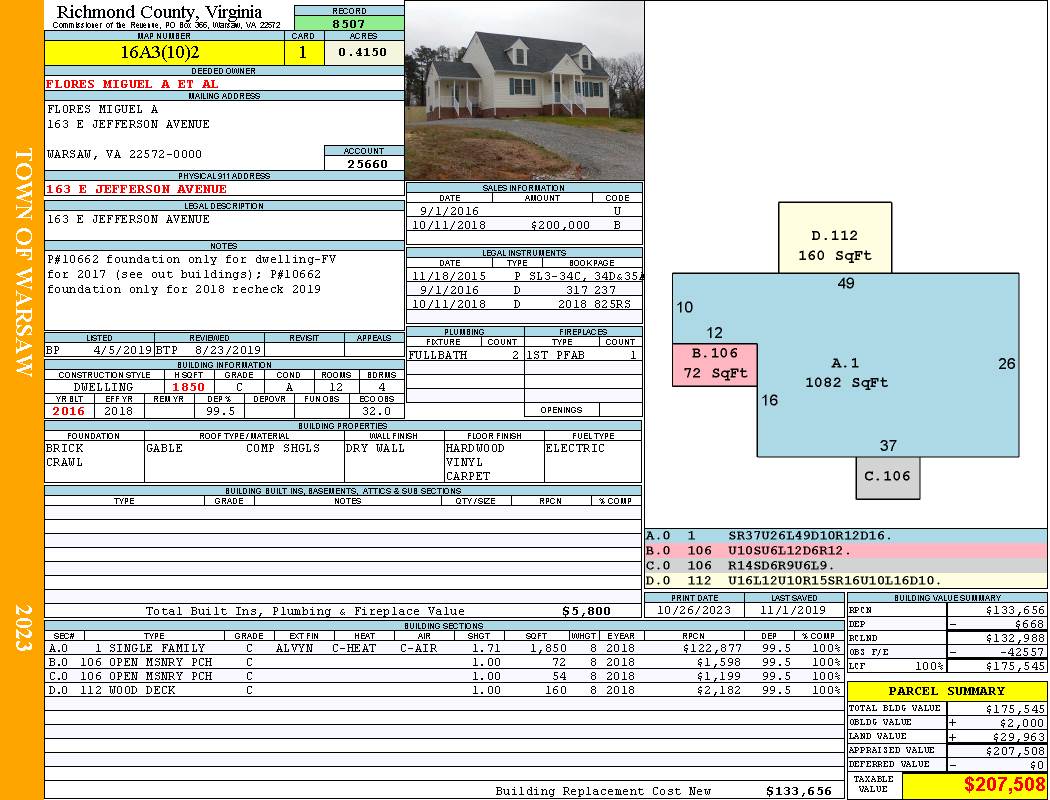Select the PARCEL SUMMARY header
1050x800 pixels.
(946, 691)
